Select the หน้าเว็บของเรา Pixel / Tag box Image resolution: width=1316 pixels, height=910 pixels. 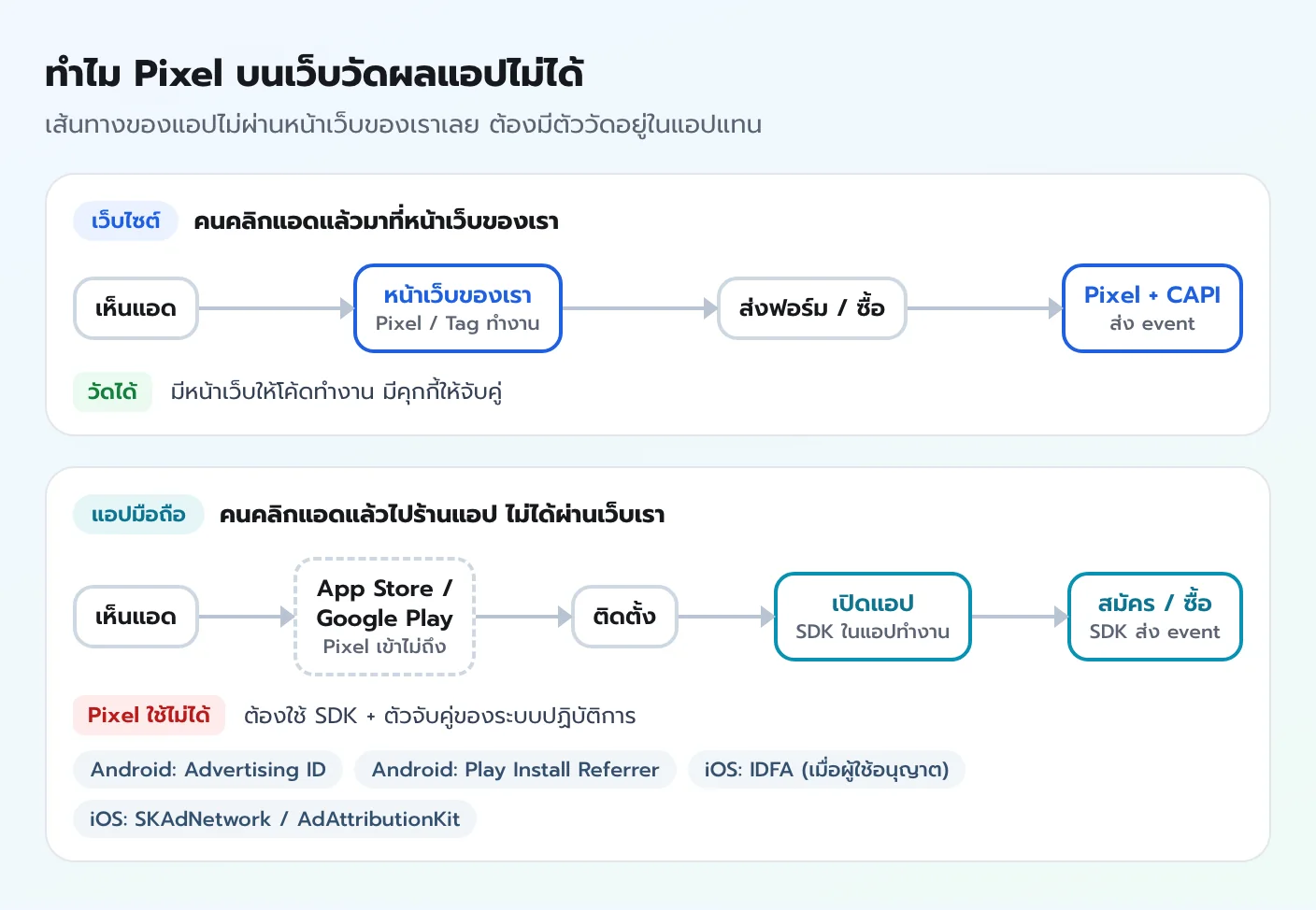coord(458,308)
